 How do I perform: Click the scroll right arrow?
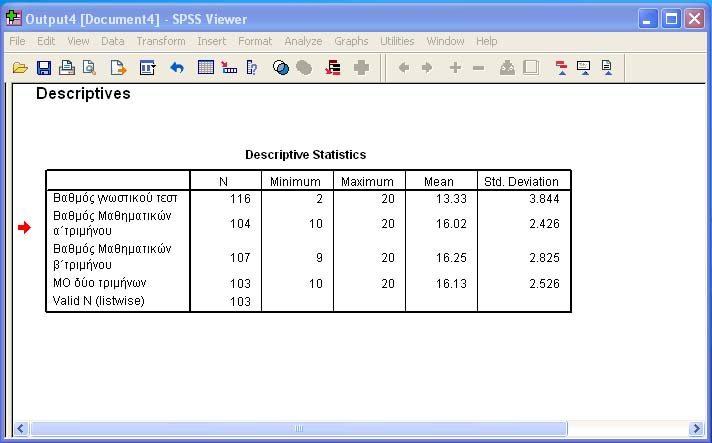point(696,428)
